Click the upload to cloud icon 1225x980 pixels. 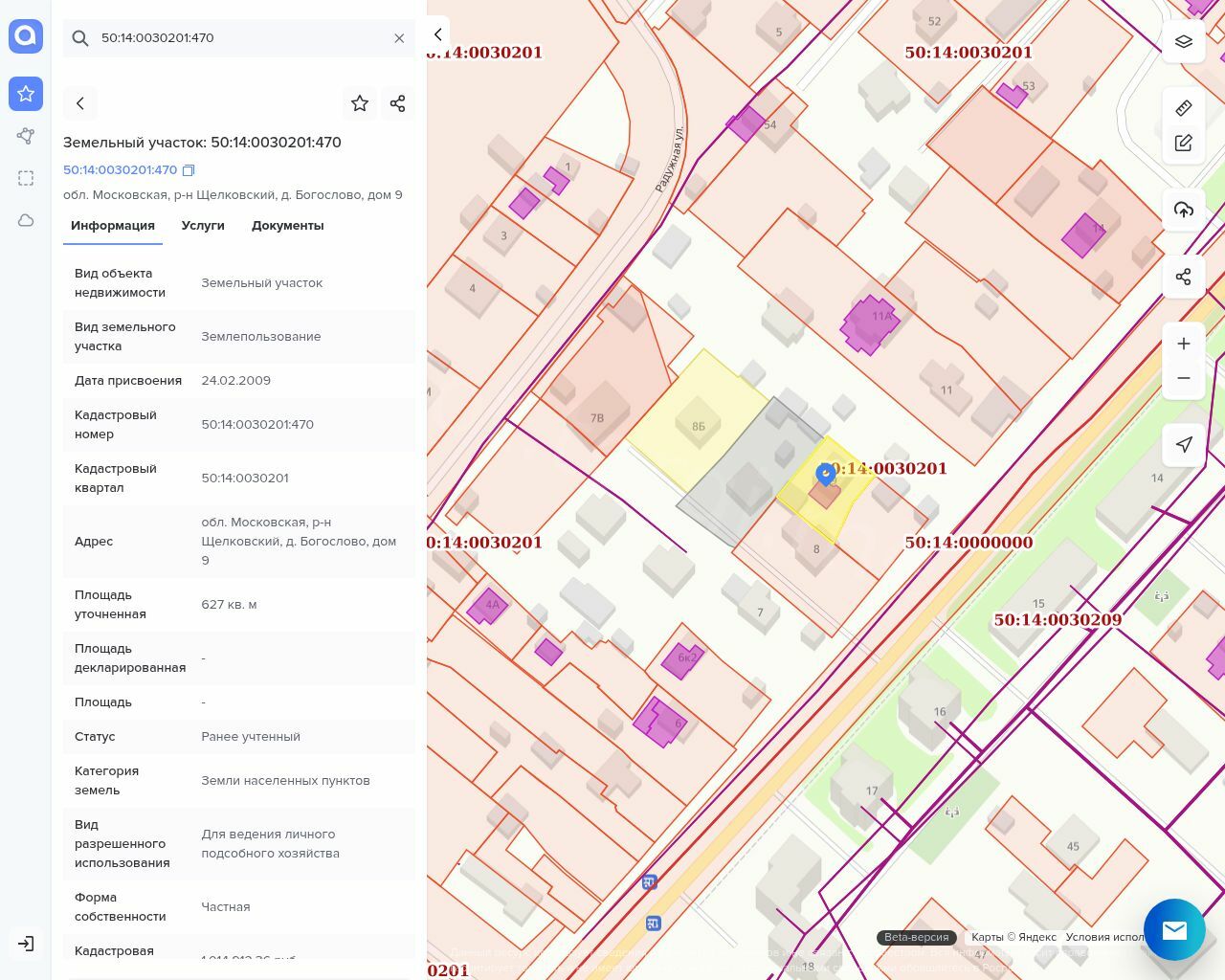tap(1183, 210)
